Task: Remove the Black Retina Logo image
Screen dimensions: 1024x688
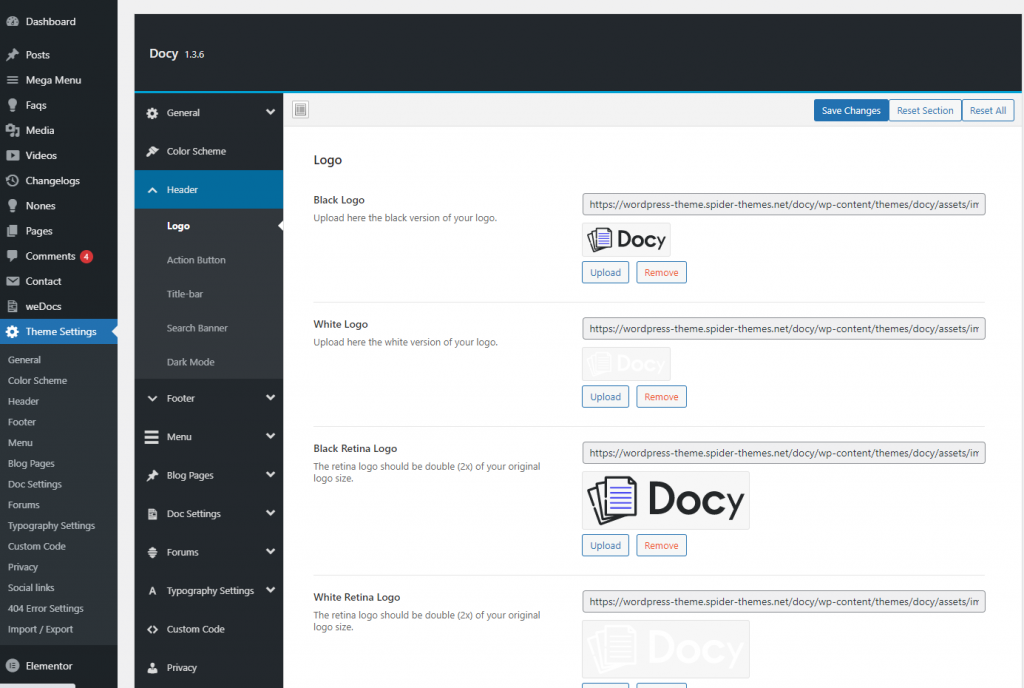Action: click(x=661, y=545)
